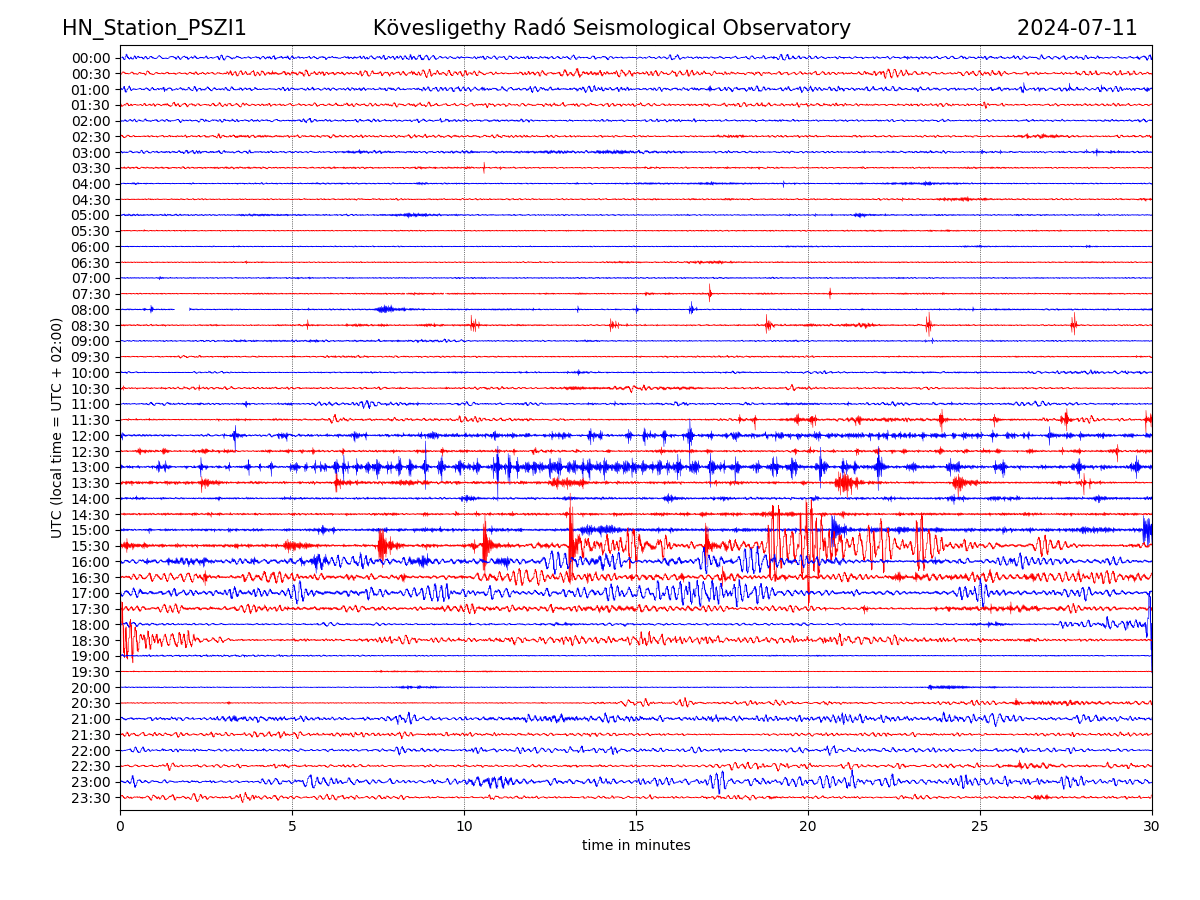Click the 00:00 row time label
This screenshot has width=1200, height=900.
[x=91, y=58]
